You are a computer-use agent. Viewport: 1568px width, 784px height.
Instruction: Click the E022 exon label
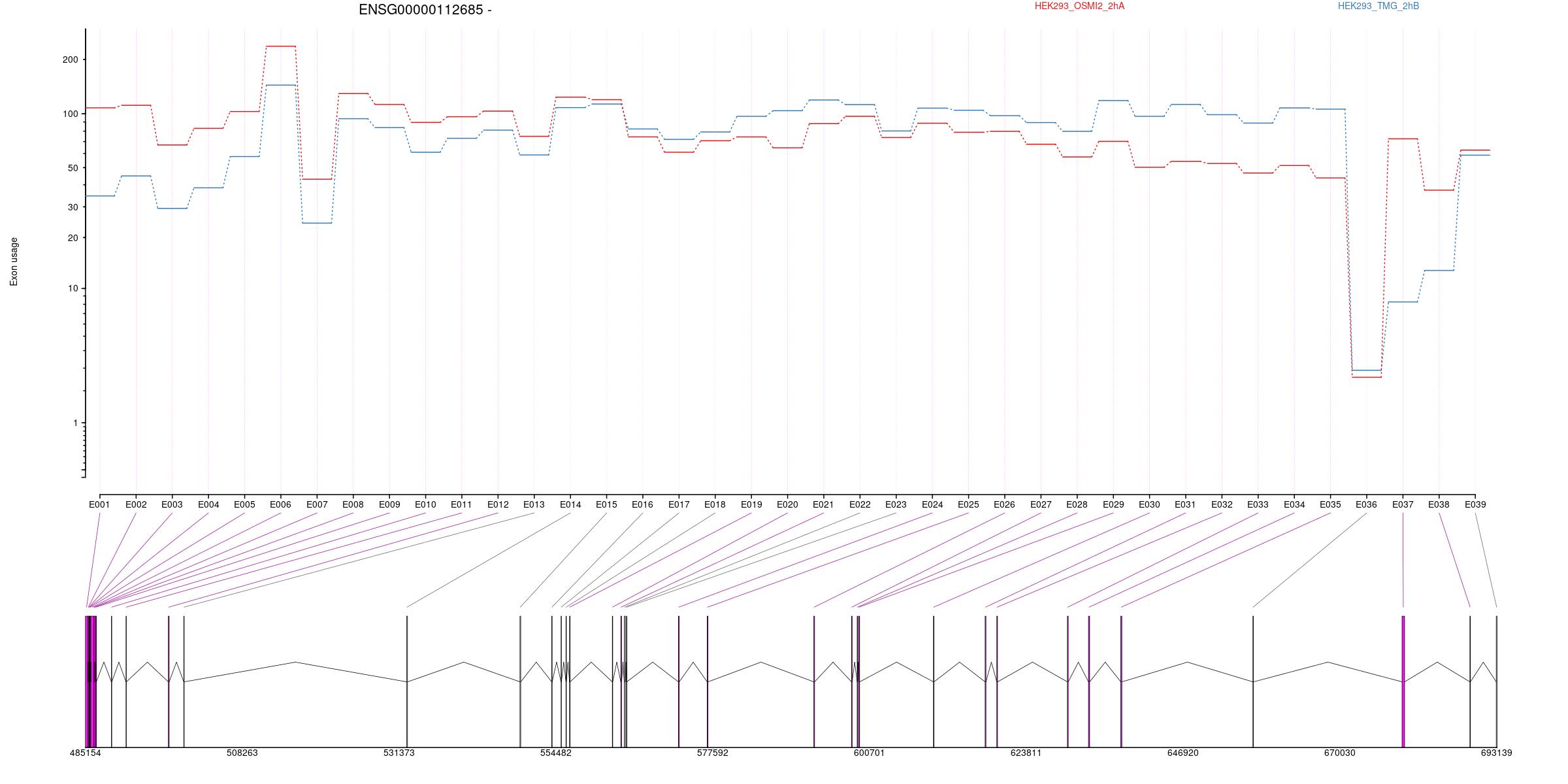pyautogui.click(x=860, y=504)
